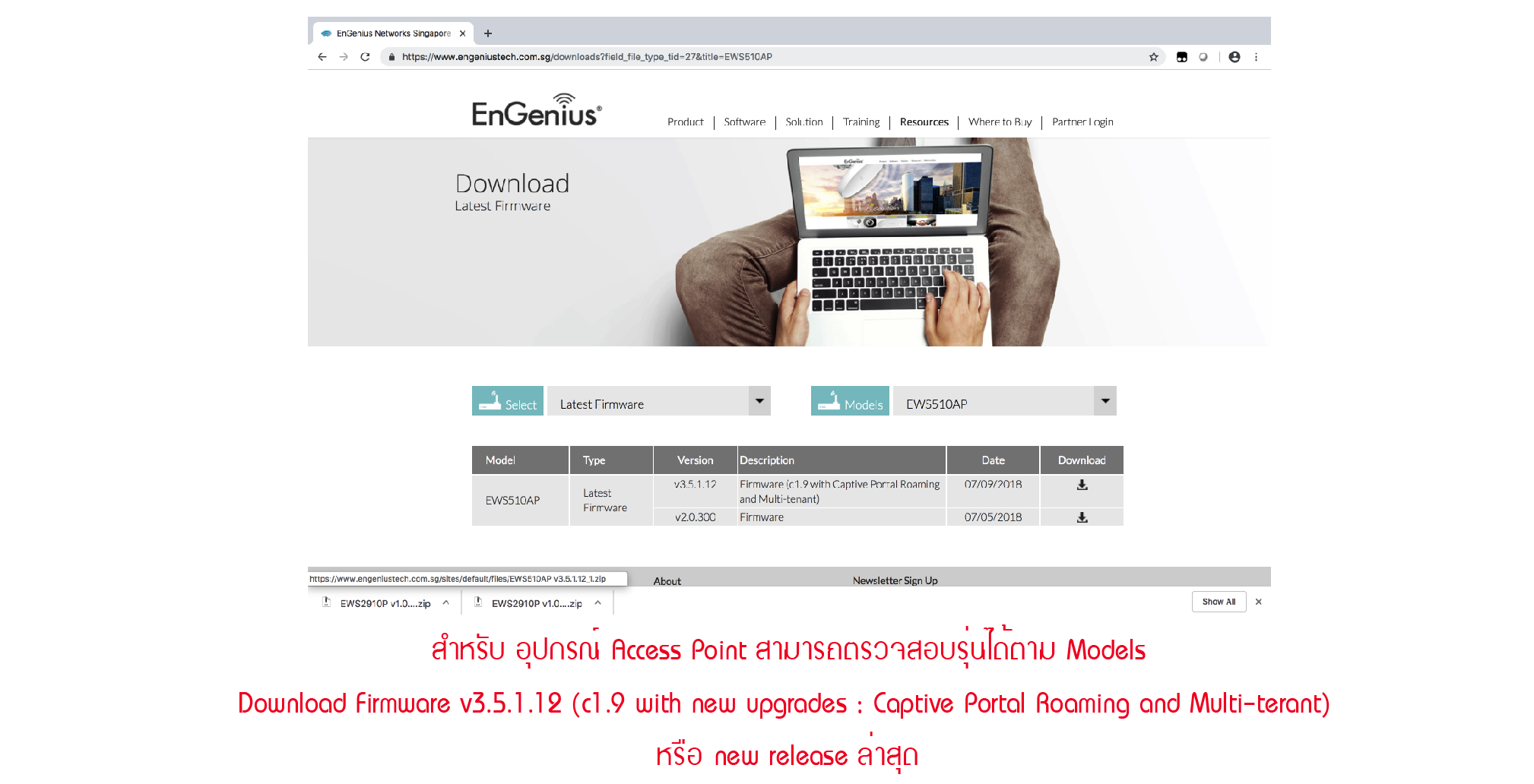Click the v2.0.300 version cell

pos(695,517)
